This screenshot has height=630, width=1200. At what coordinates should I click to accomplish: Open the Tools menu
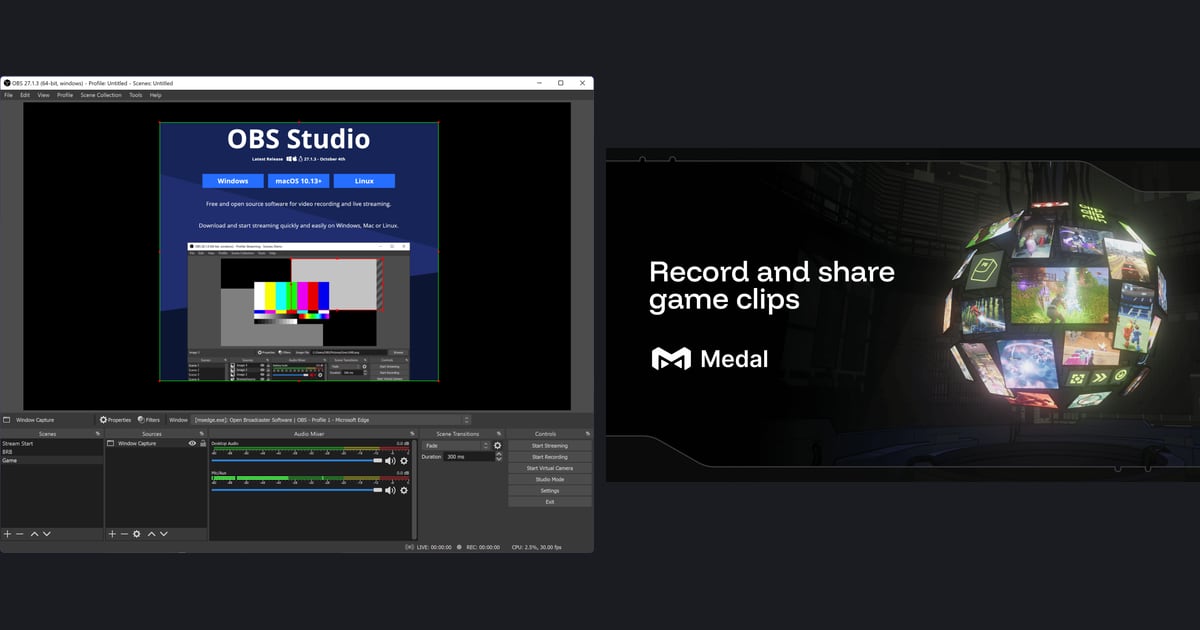click(136, 95)
